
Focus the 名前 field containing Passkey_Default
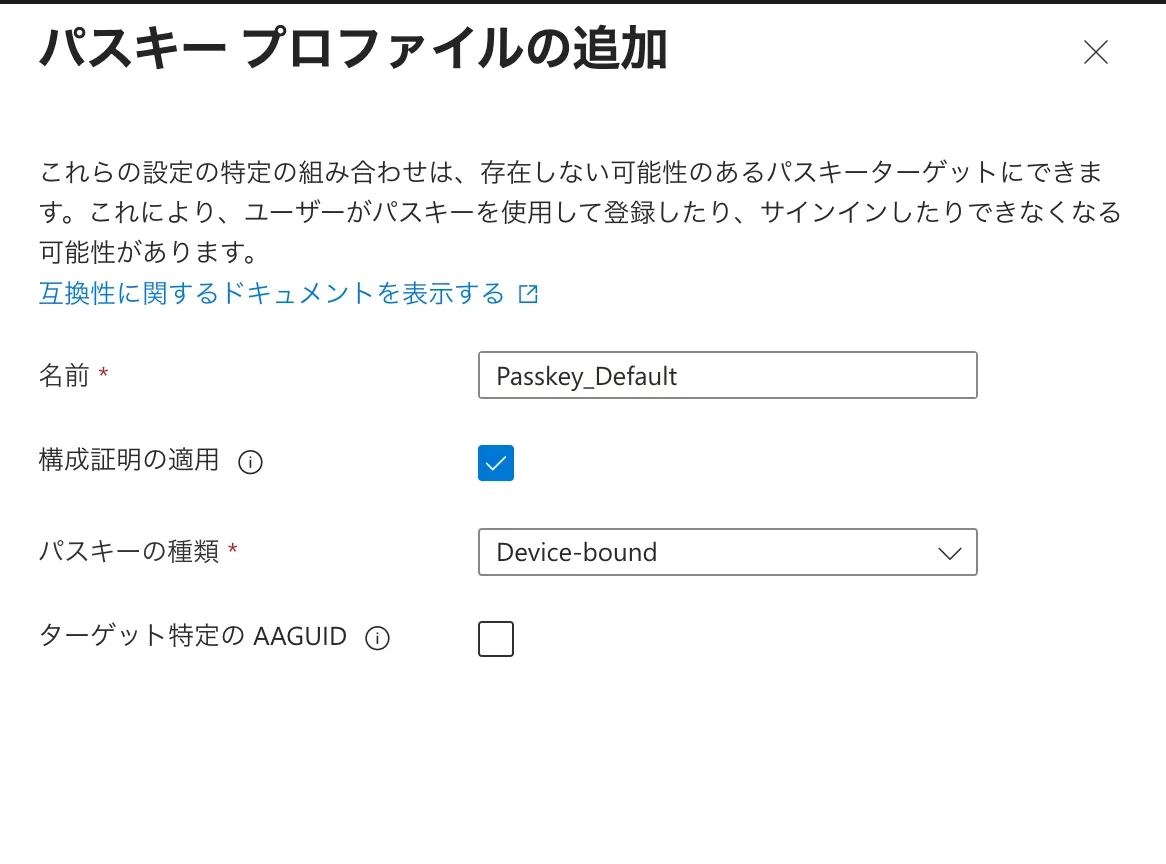point(727,375)
